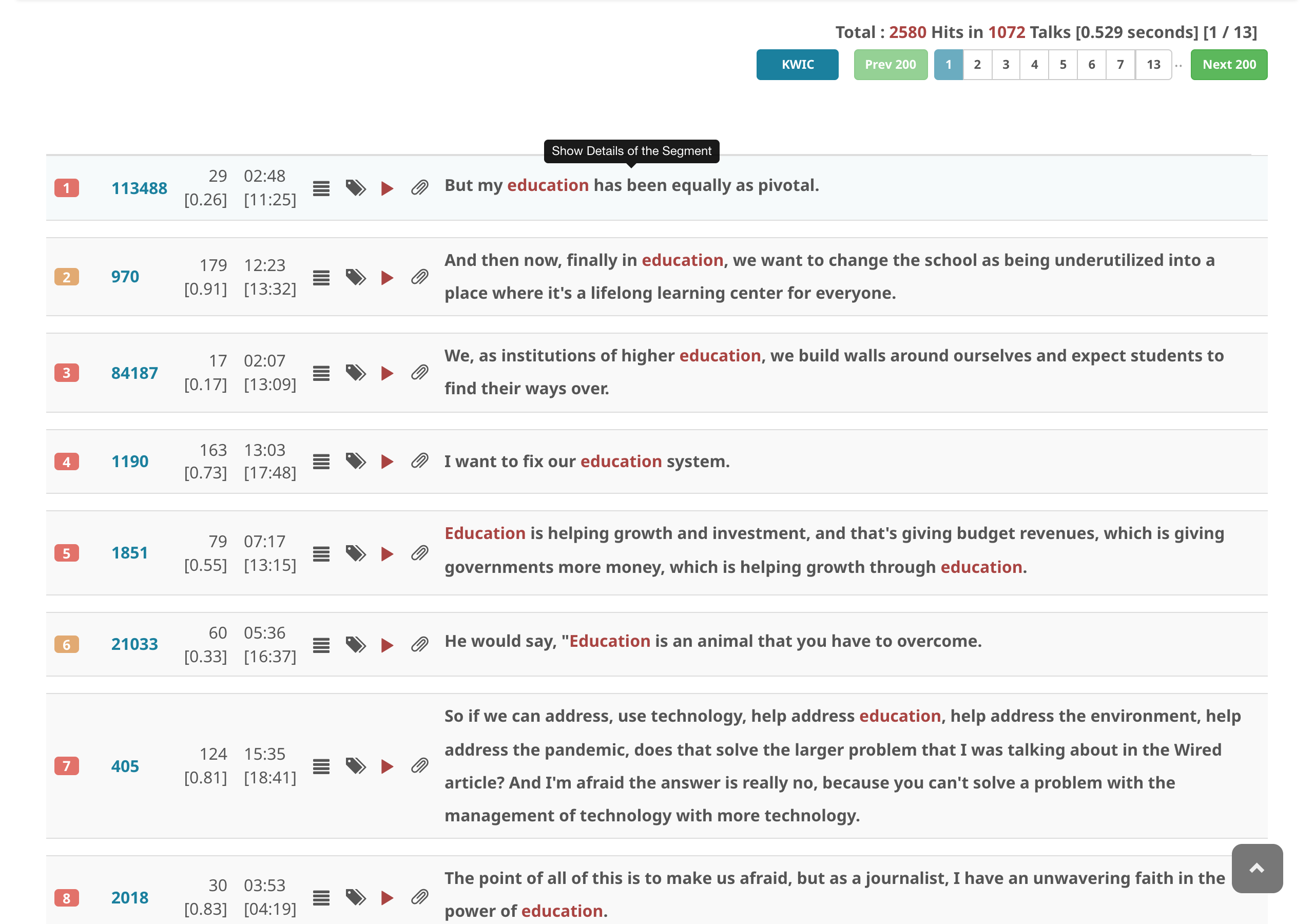
Task: Open tags icon for talk 21033
Action: click(x=355, y=645)
